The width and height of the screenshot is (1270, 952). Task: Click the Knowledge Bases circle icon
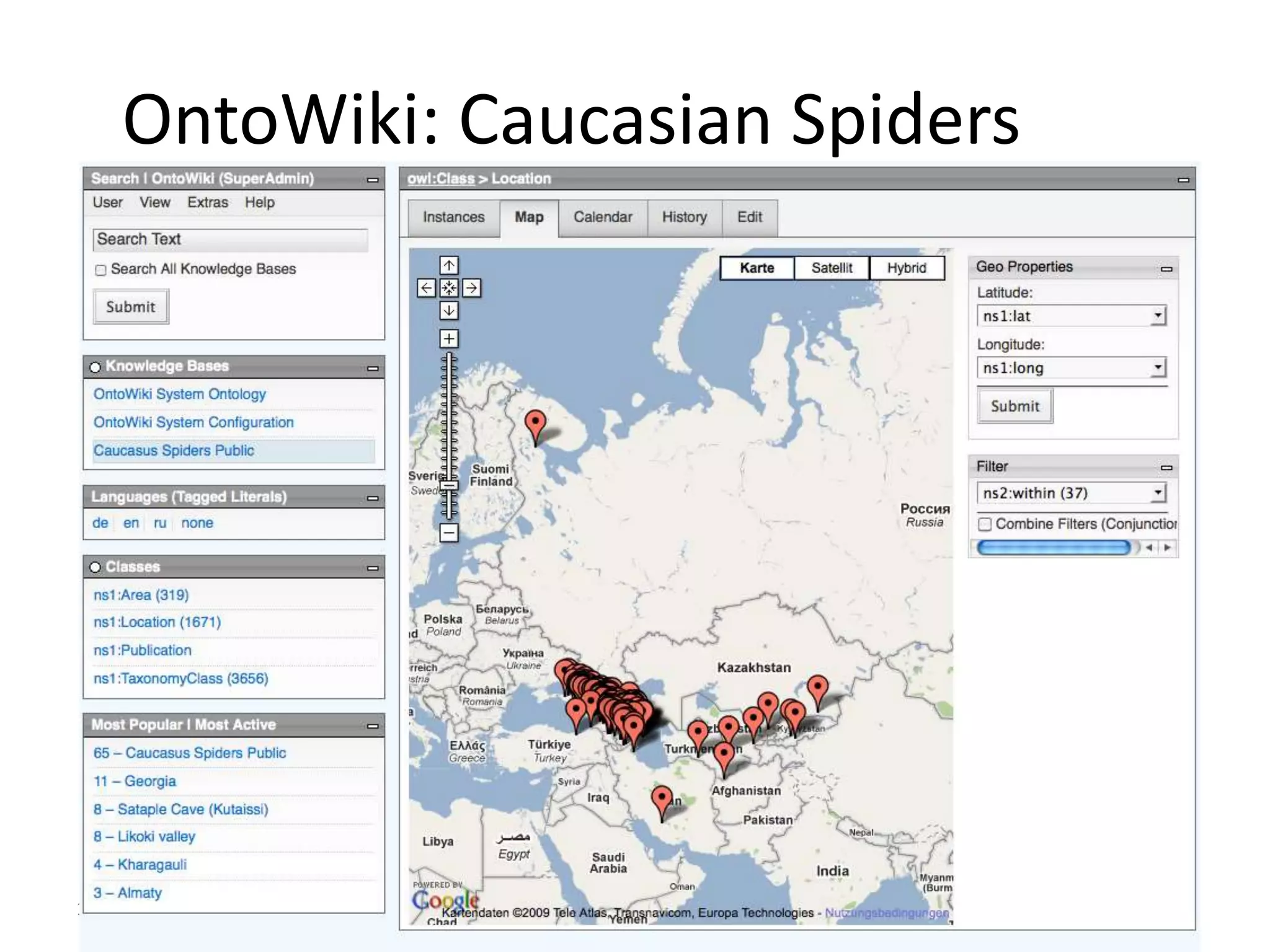(x=95, y=367)
